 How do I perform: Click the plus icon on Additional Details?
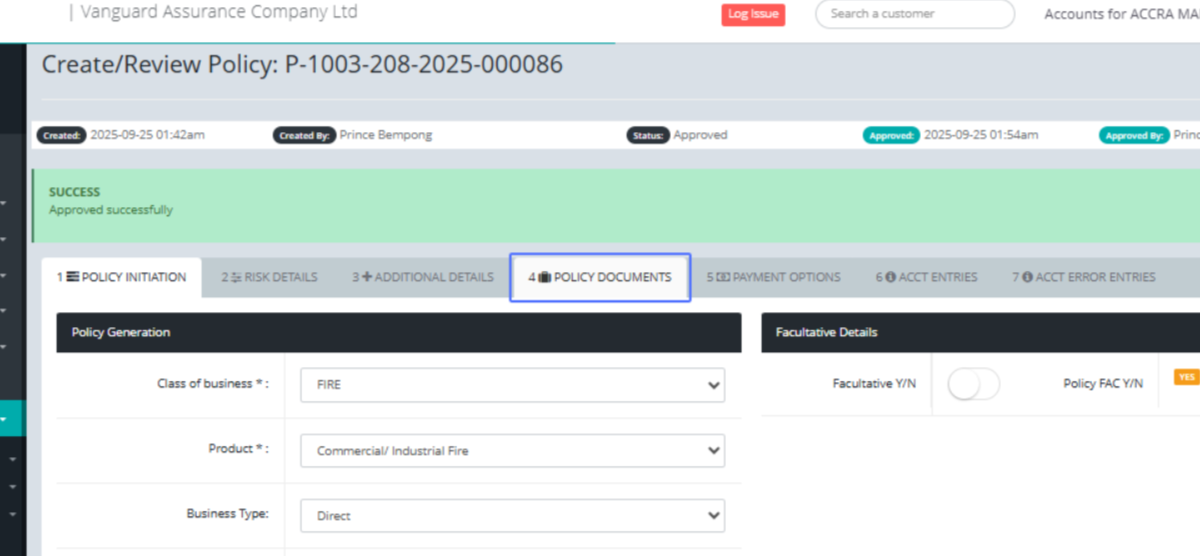coord(366,277)
